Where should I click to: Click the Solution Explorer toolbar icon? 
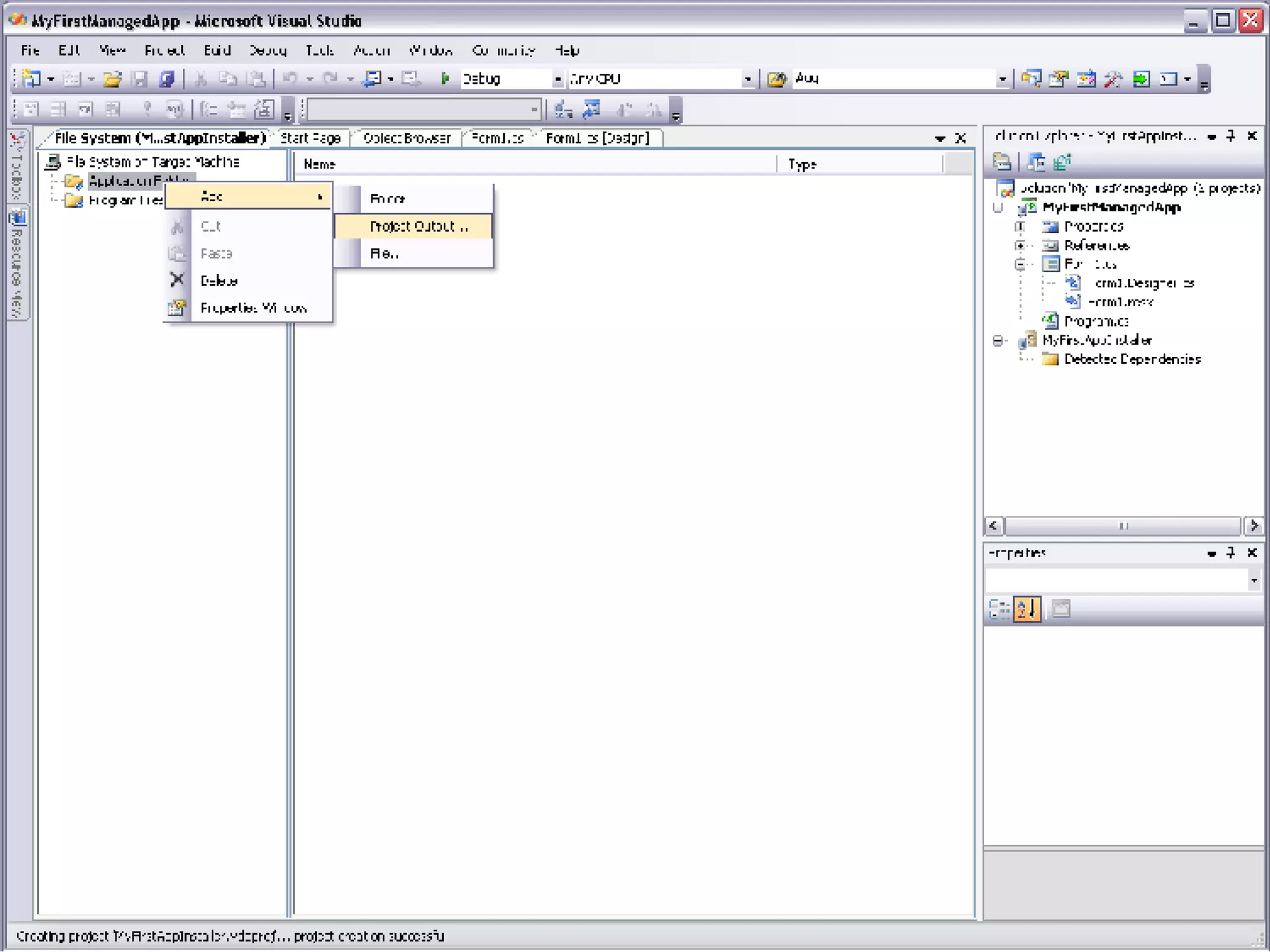[x=1031, y=79]
